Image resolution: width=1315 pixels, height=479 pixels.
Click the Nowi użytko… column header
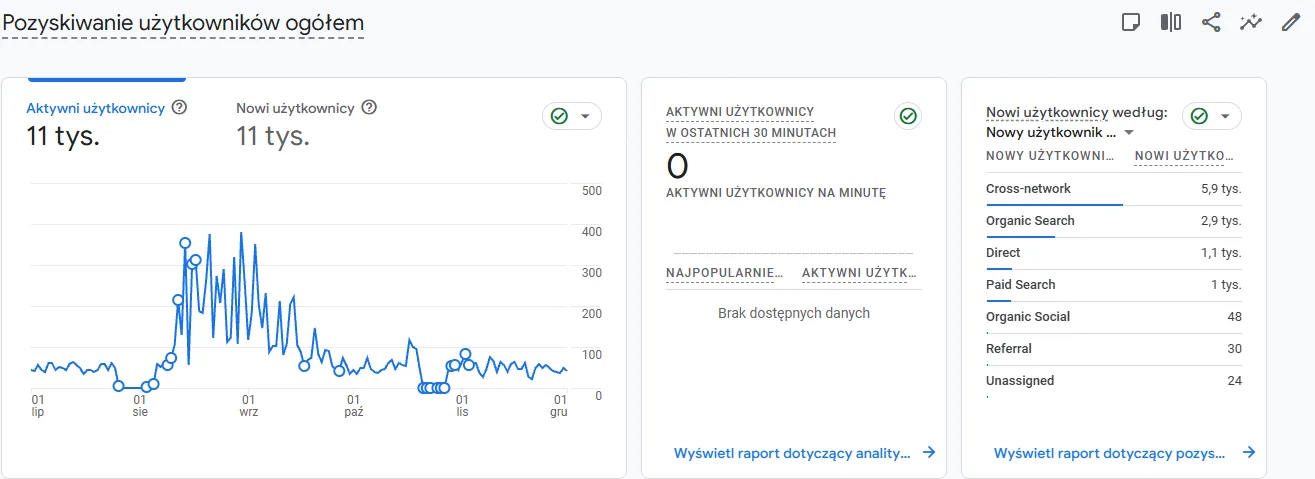pyautogui.click(x=1184, y=156)
